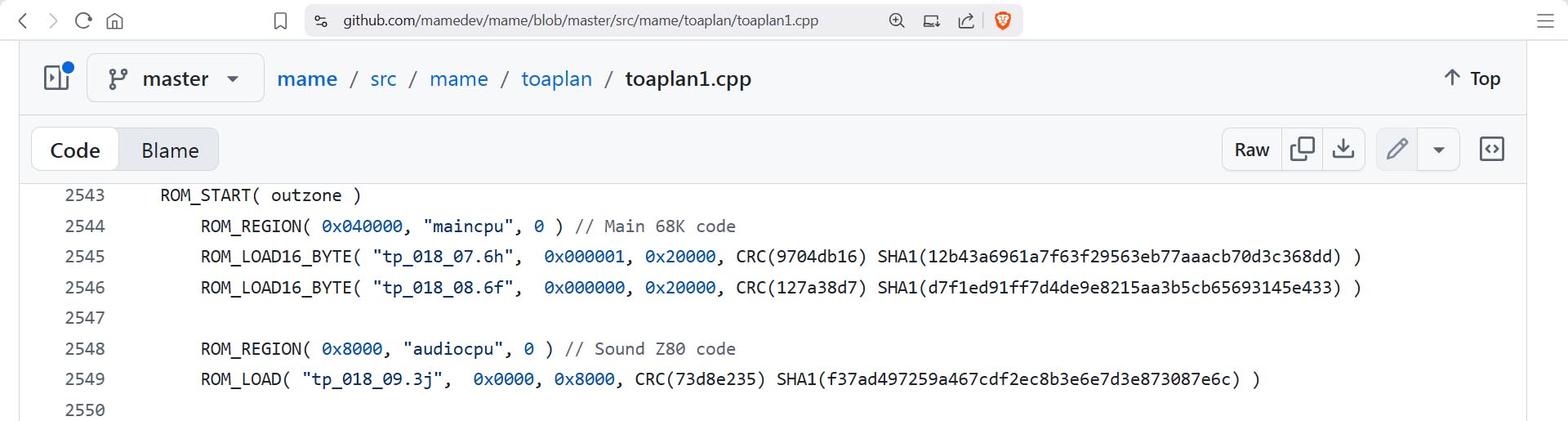Click the browser back arrow

tap(23, 20)
